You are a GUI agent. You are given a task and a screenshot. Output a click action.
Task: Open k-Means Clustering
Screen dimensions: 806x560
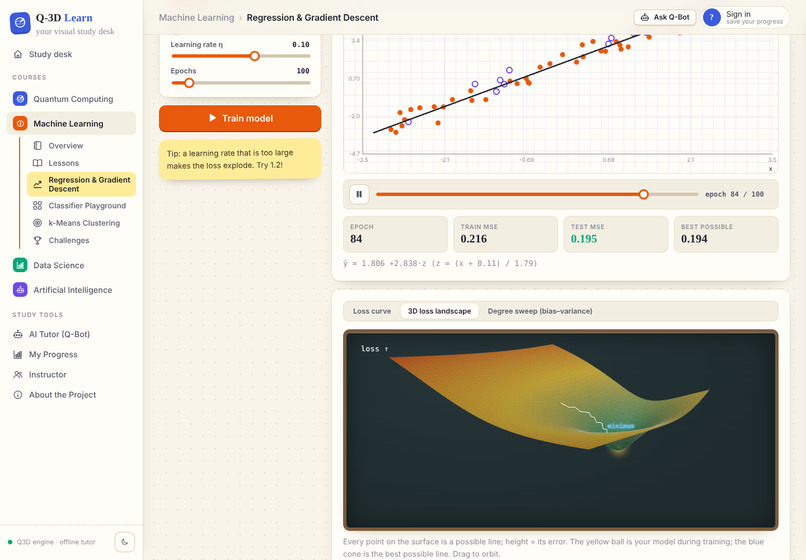pos(82,223)
